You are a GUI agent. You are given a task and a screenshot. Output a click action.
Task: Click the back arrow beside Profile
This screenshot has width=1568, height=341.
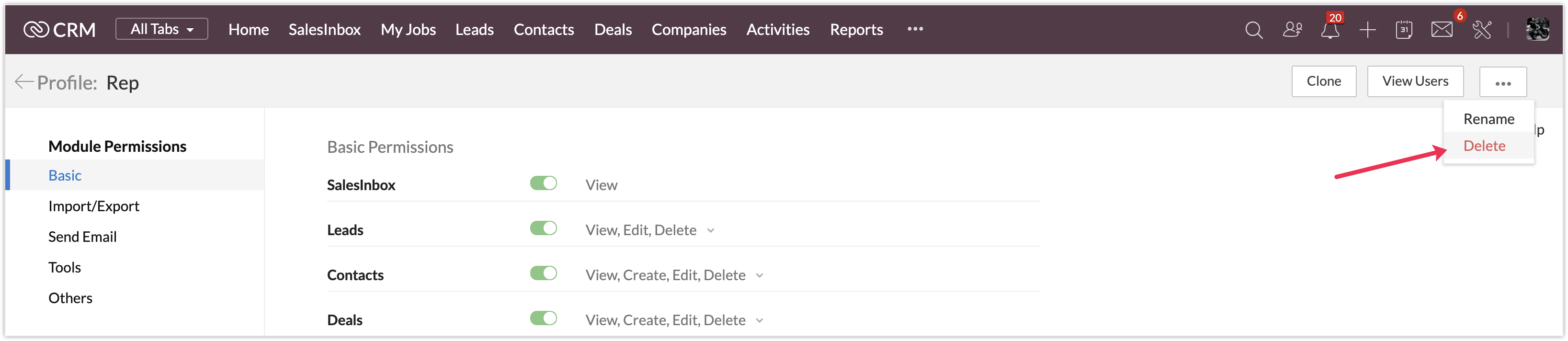coord(23,82)
